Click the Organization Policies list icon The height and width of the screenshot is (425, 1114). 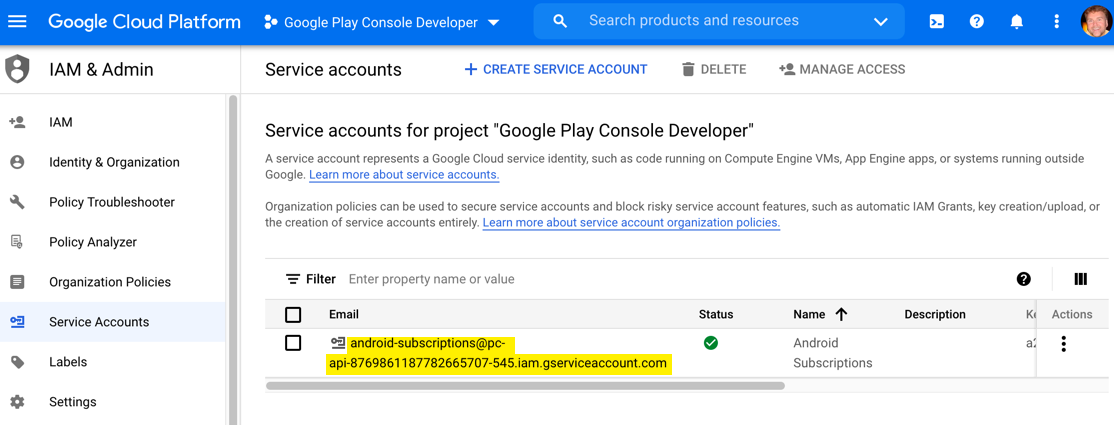point(17,281)
